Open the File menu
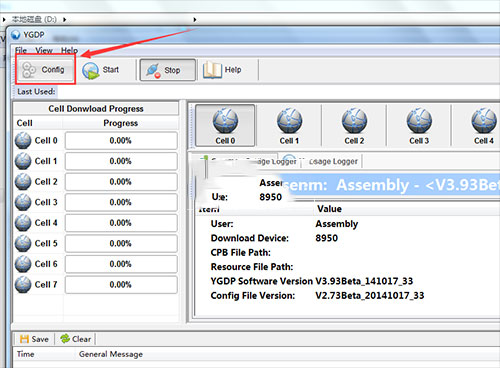Image resolution: width=500 pixels, height=368 pixels. (x=21, y=50)
